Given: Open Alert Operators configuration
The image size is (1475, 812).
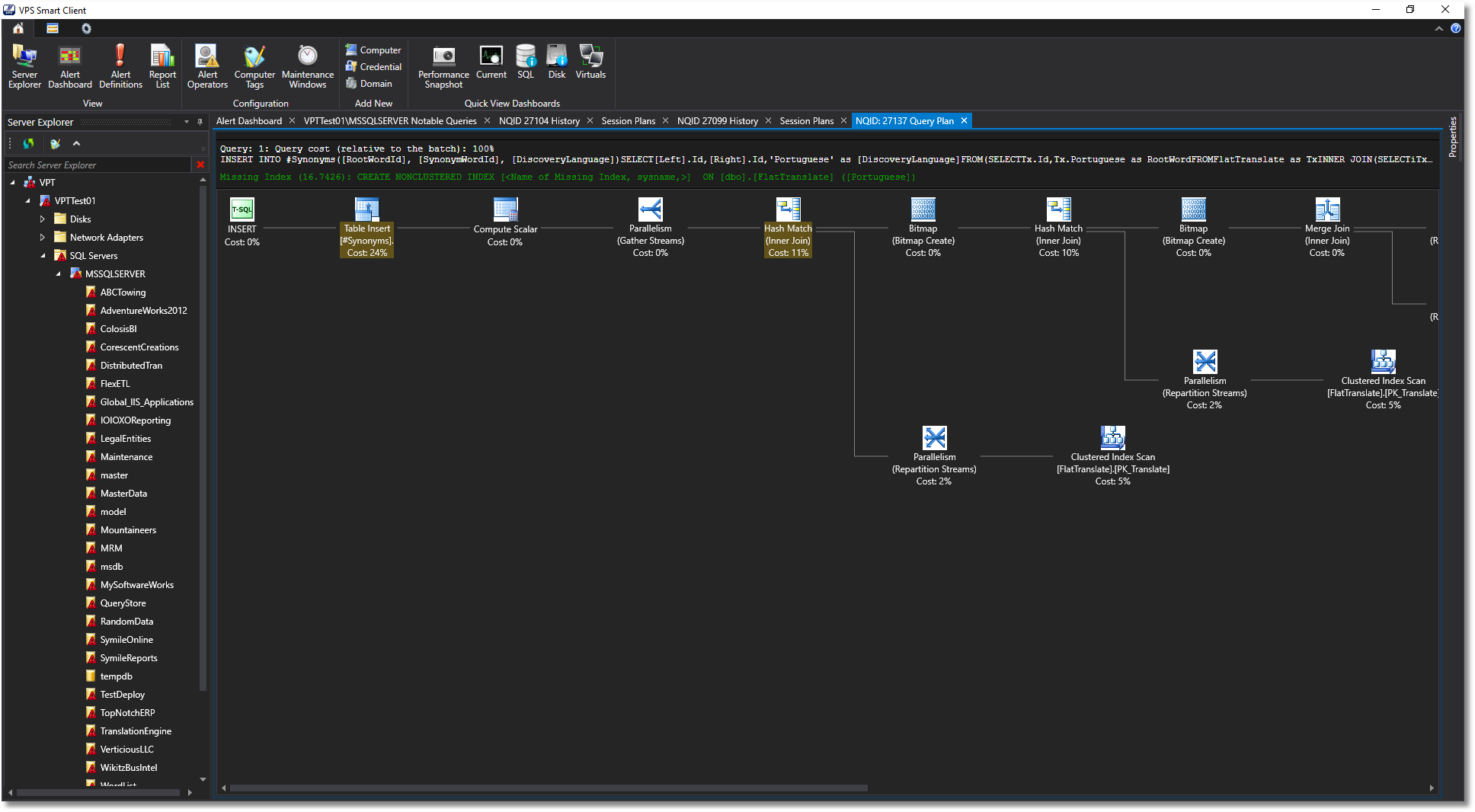Looking at the screenshot, I should [206, 66].
